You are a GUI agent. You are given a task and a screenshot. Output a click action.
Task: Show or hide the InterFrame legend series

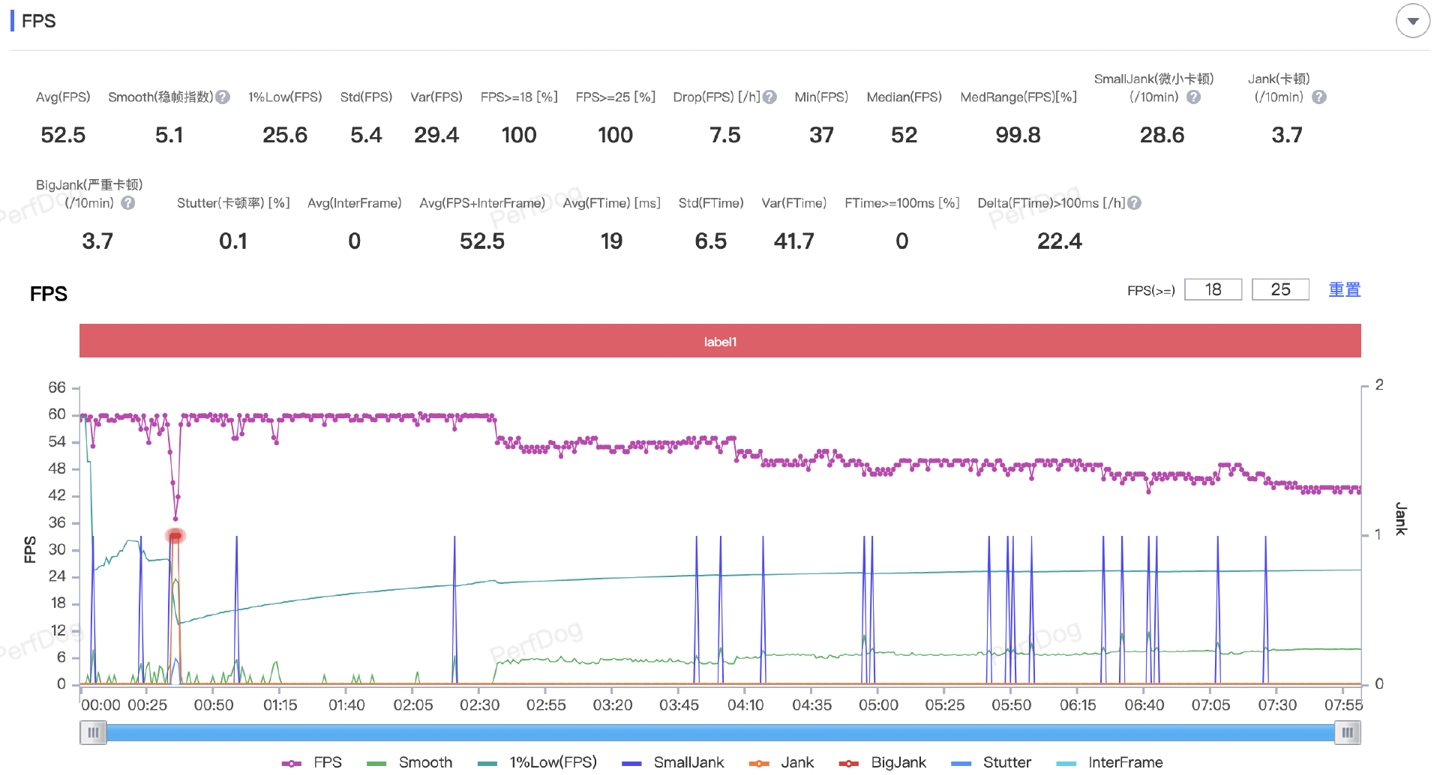tap(1109, 762)
